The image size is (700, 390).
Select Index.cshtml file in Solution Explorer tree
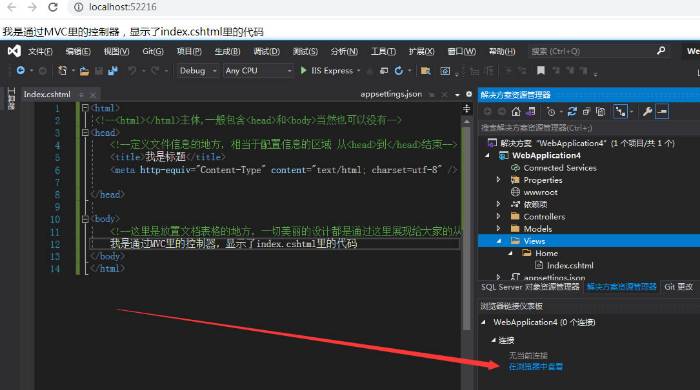coord(570,265)
